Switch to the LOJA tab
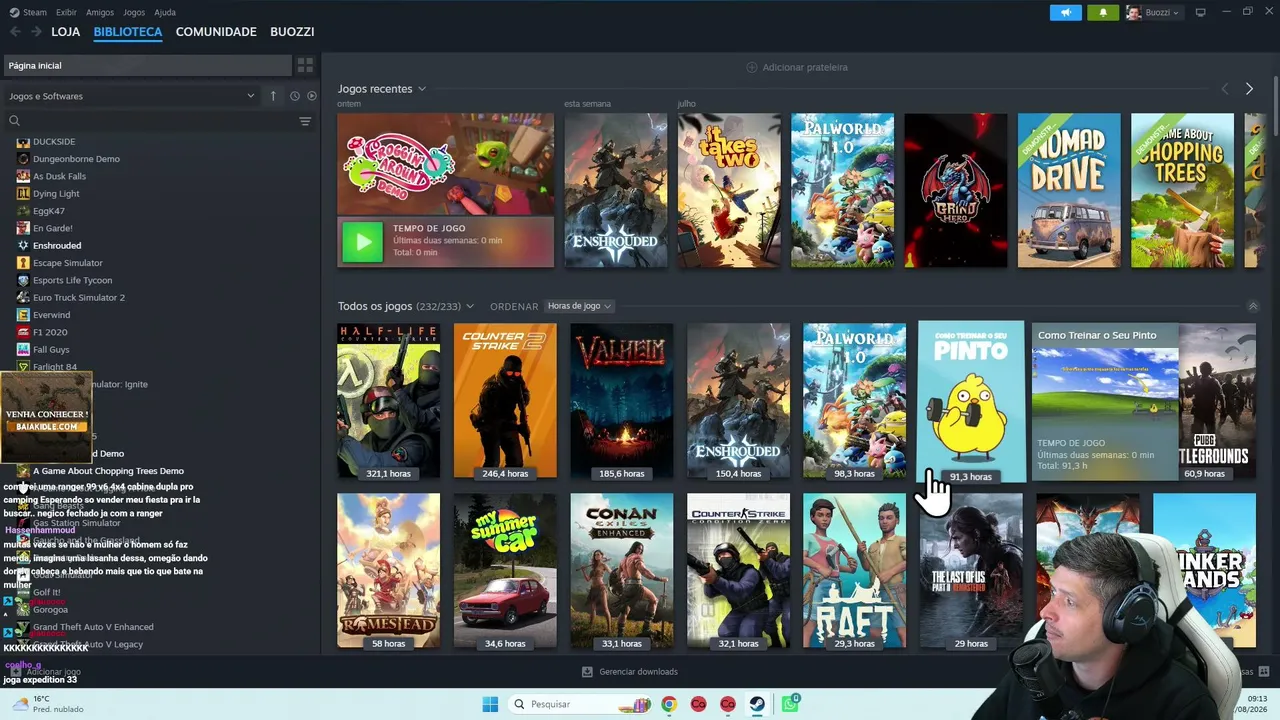Image resolution: width=1280 pixels, height=720 pixels. [66, 32]
